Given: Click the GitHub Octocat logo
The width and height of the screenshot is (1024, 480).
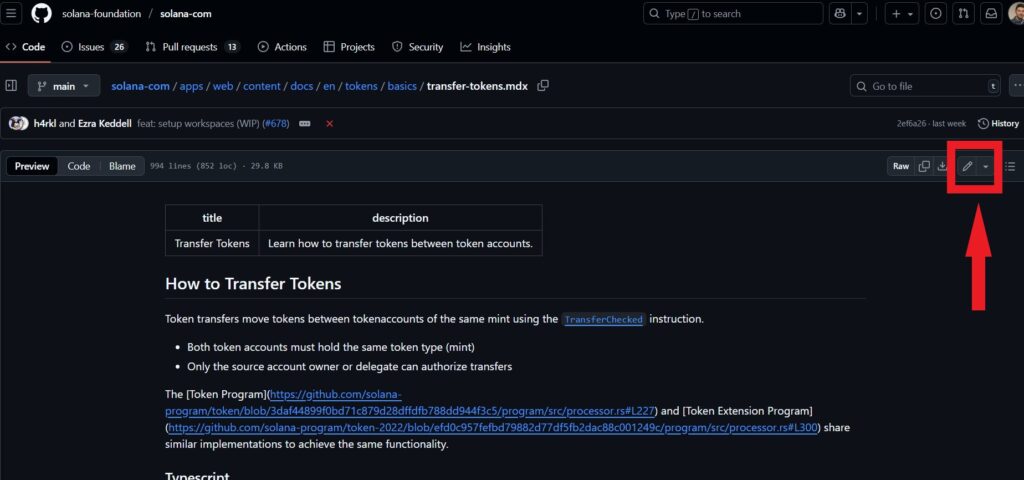Looking at the screenshot, I should 41,14.
